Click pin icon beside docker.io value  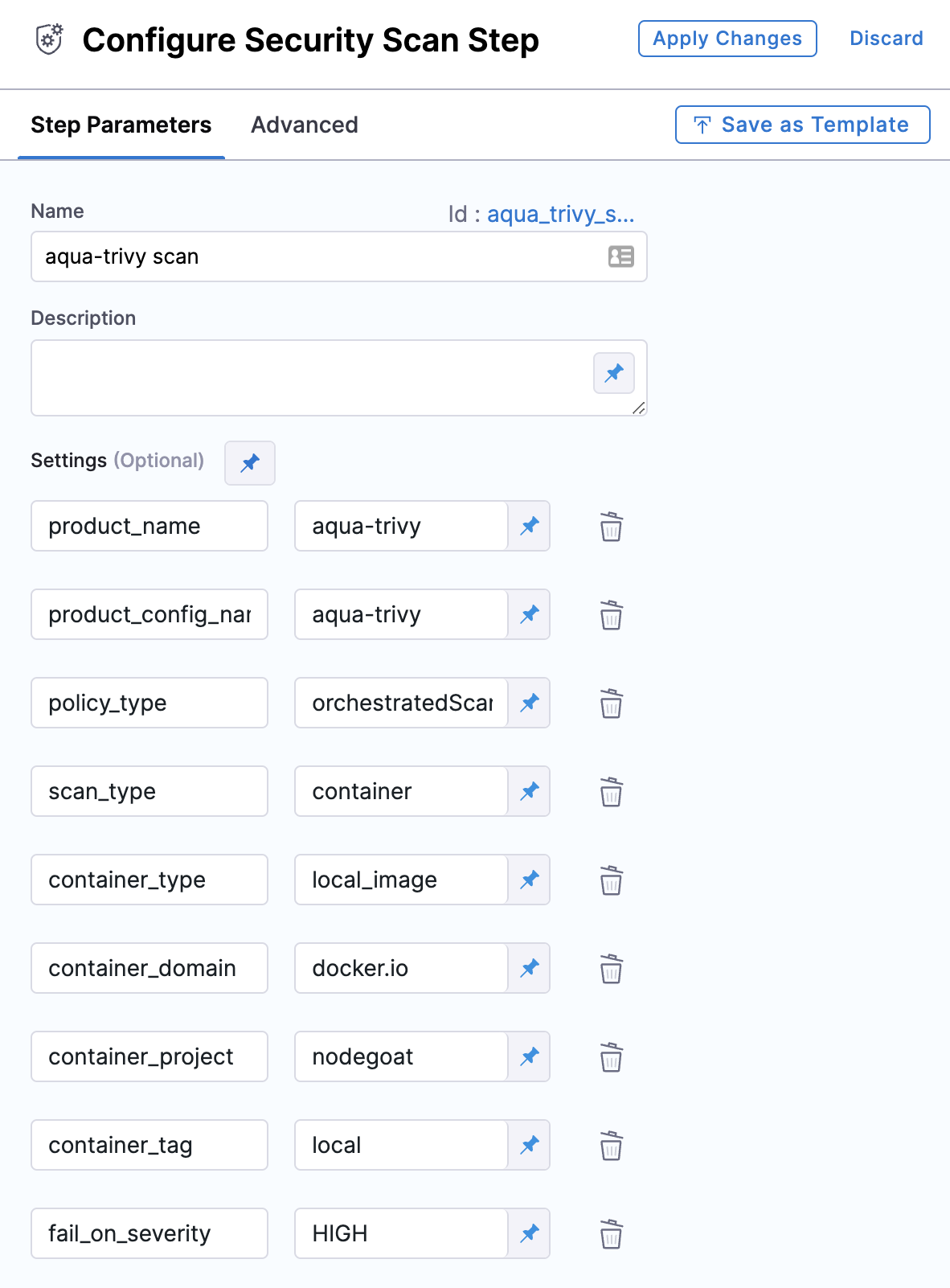point(529,968)
